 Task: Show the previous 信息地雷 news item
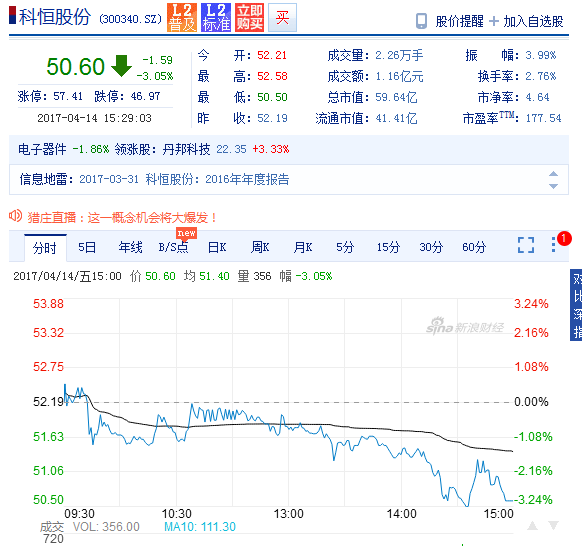(x=553, y=173)
